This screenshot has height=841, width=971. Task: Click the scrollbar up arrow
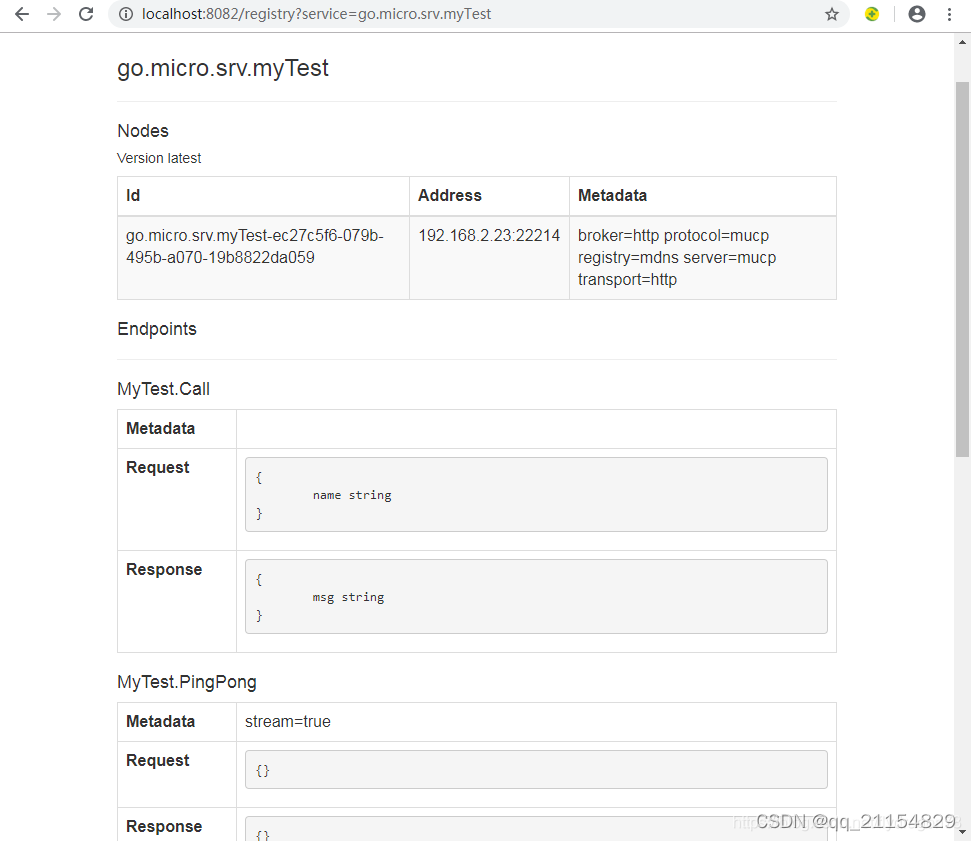tap(962, 42)
